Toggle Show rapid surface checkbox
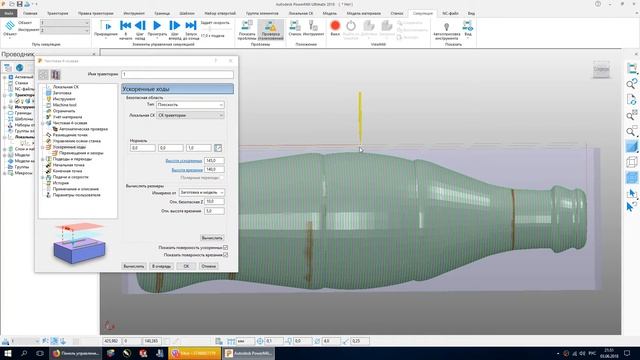Image resolution: width=640 pixels, height=360 pixels. [x=225, y=247]
